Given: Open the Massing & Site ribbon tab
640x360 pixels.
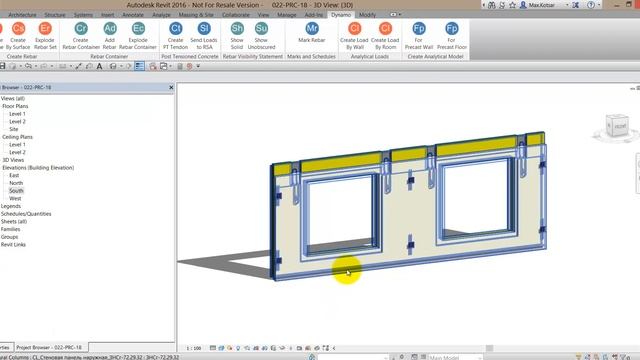Looking at the screenshot, I should click(x=196, y=15).
